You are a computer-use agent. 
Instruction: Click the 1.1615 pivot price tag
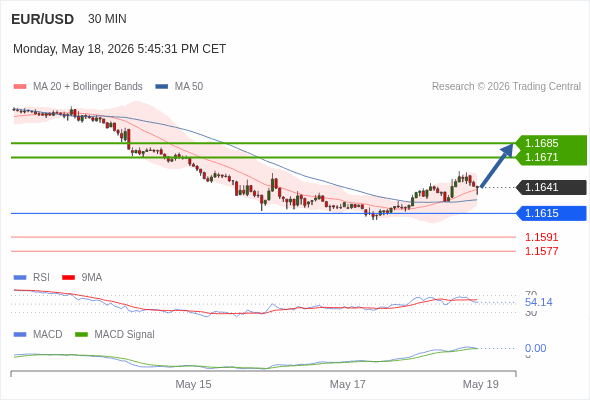coord(552,213)
